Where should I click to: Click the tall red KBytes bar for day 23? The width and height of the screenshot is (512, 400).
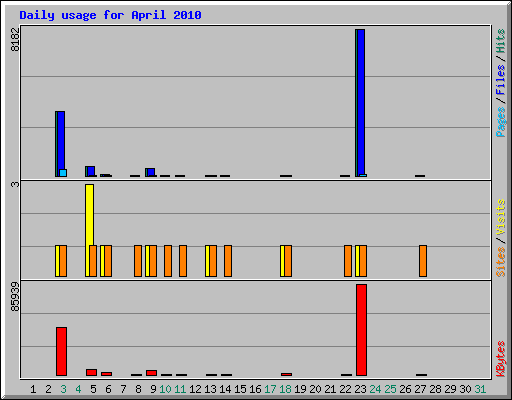(x=361, y=330)
